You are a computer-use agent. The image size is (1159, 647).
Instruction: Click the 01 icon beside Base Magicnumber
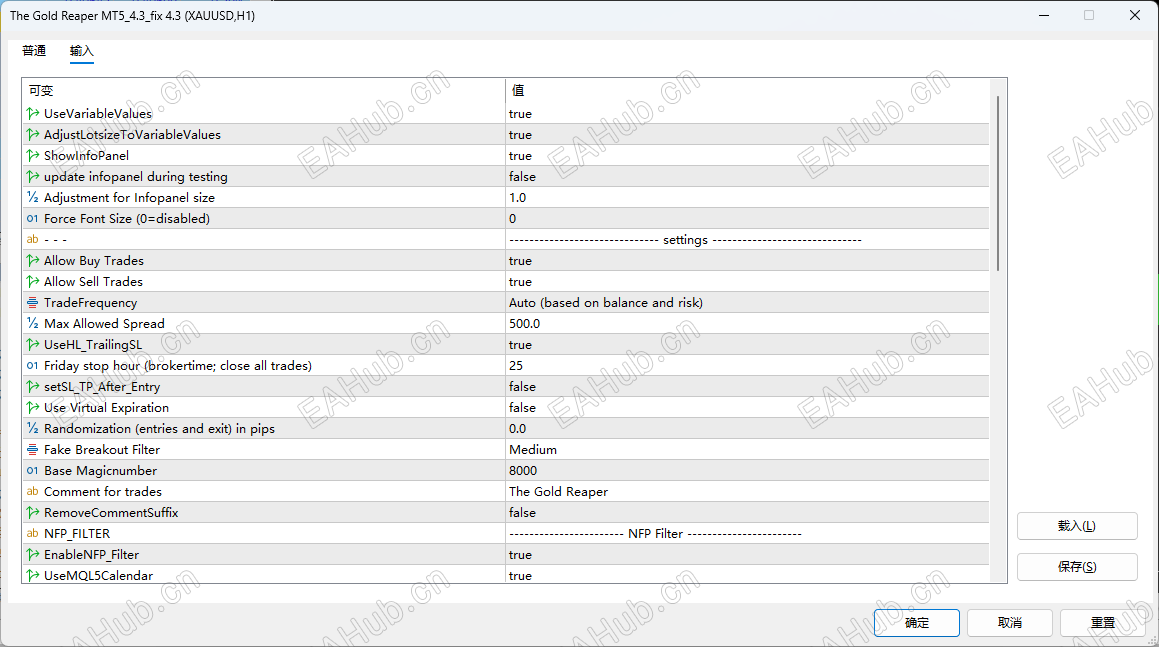click(33, 470)
